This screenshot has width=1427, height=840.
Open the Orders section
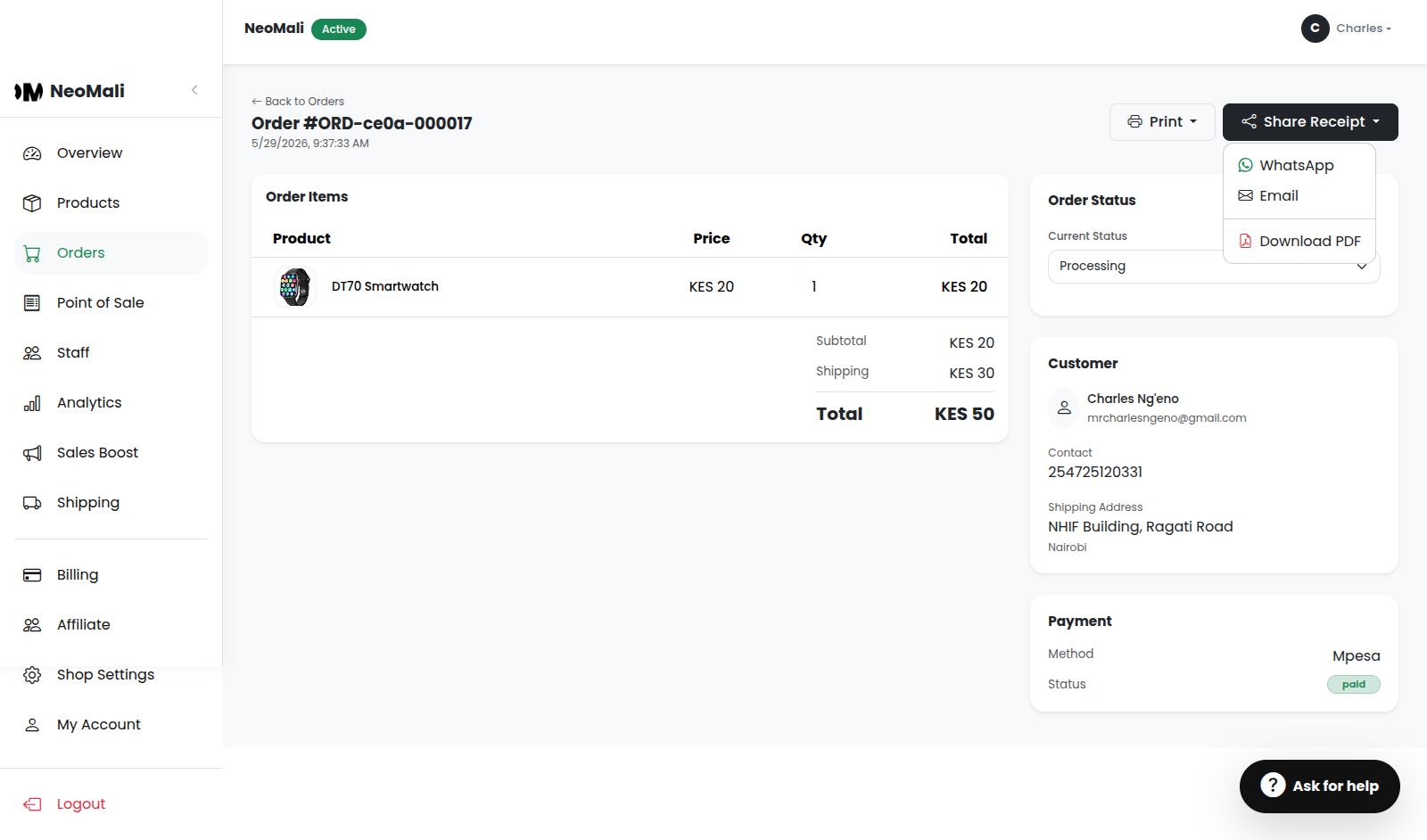click(111, 253)
